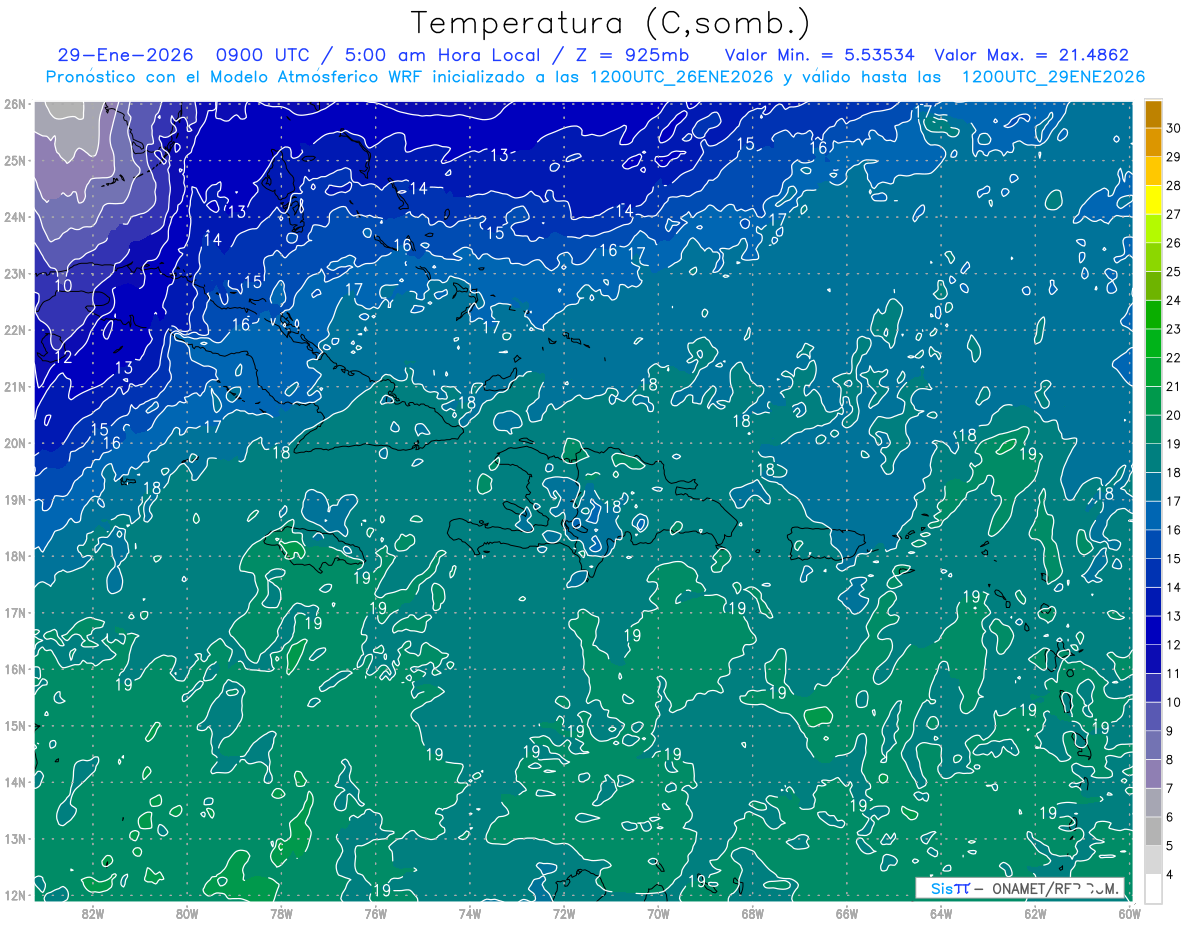Click the latitude label "13N"

pyautogui.click(x=14, y=839)
